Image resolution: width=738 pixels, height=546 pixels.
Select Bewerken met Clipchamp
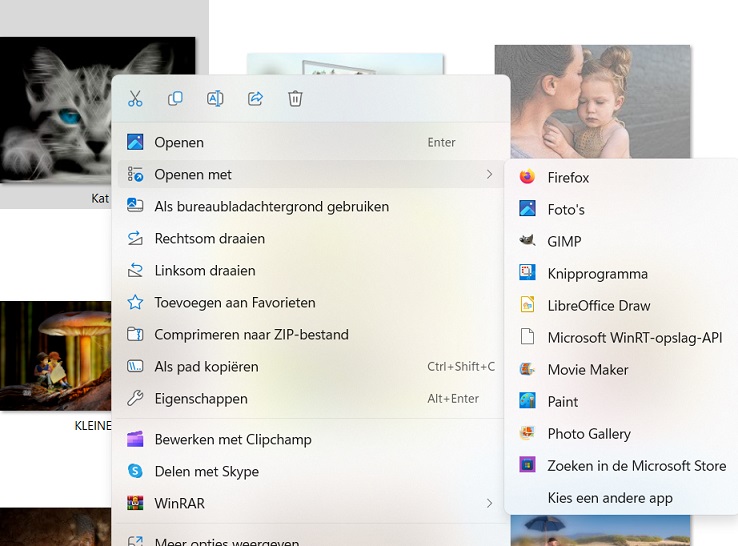pos(232,440)
